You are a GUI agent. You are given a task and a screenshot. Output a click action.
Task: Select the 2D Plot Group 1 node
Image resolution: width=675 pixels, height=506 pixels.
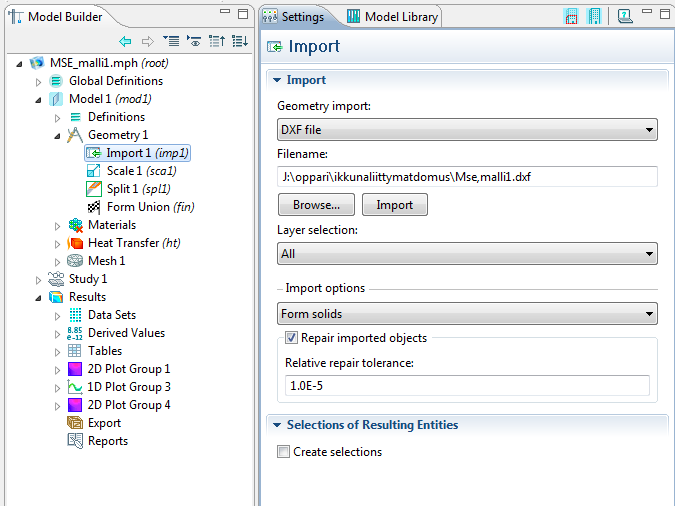[x=119, y=369]
